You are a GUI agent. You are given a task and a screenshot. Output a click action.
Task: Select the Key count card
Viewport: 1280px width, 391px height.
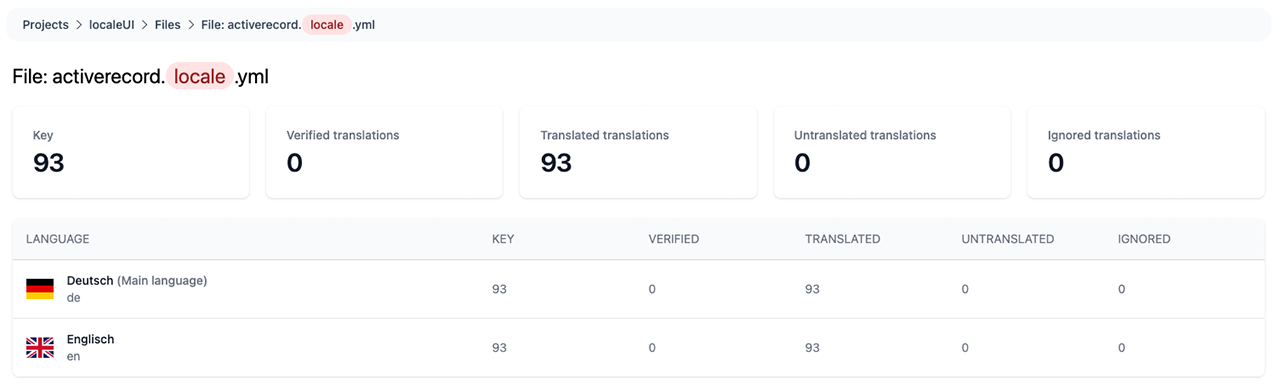click(x=131, y=152)
